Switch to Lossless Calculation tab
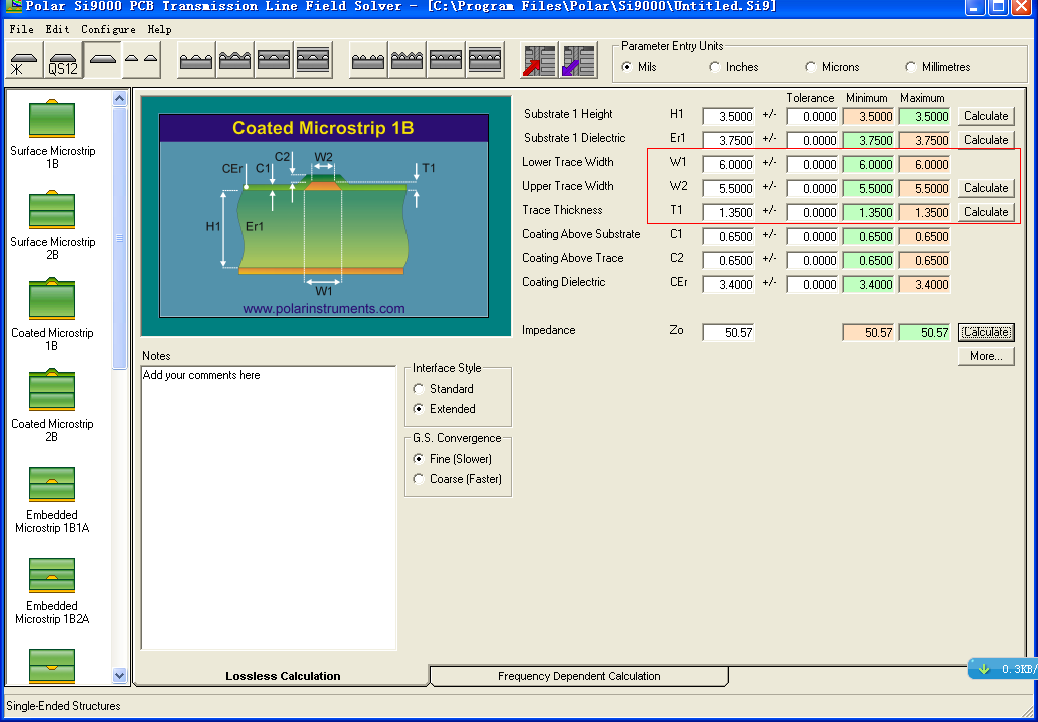 282,676
